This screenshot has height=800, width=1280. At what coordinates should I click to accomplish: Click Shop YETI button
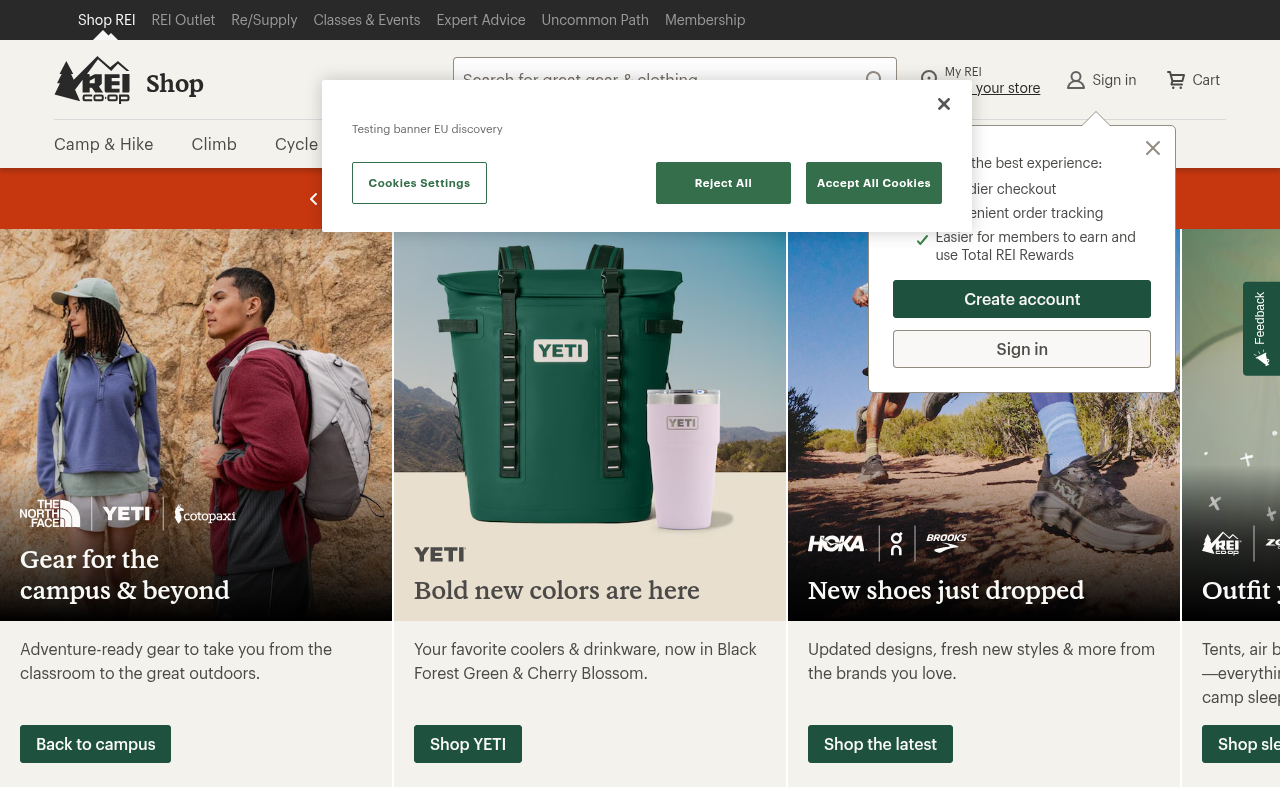(x=468, y=744)
